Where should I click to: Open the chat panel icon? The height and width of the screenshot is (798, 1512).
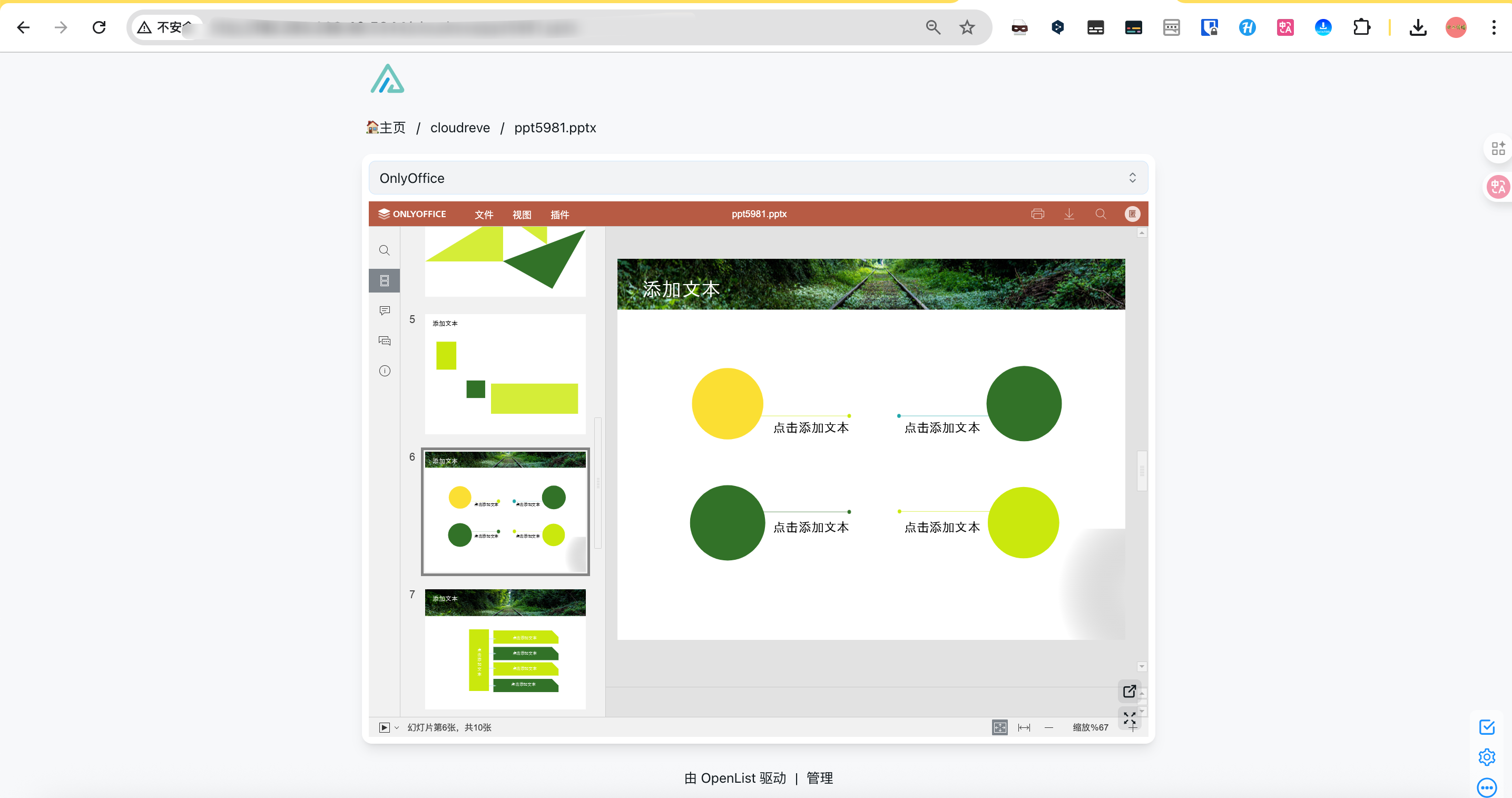click(x=385, y=340)
